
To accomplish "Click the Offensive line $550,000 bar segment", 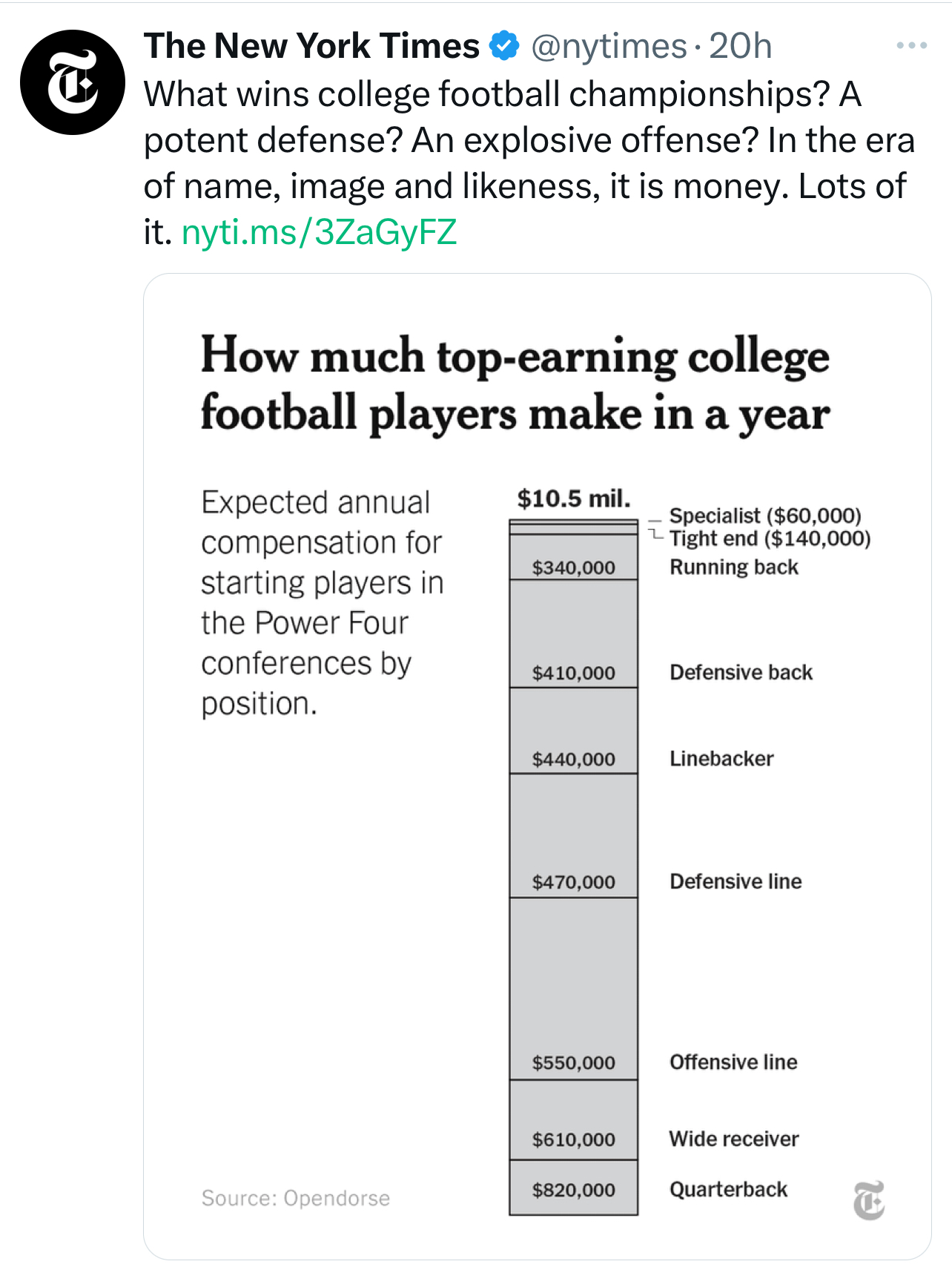I will (x=573, y=989).
